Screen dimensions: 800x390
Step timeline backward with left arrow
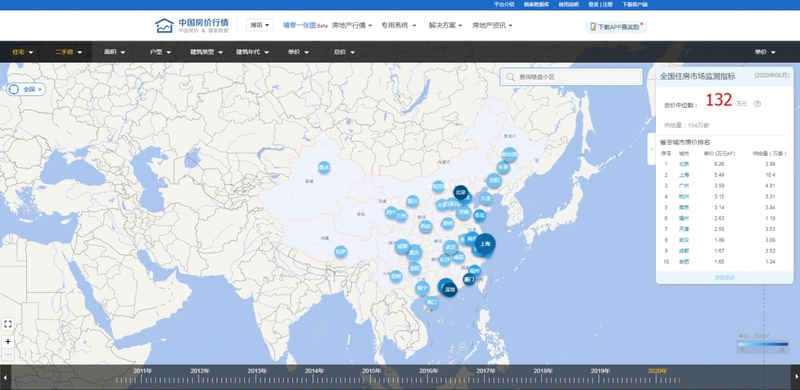[x=5, y=378]
